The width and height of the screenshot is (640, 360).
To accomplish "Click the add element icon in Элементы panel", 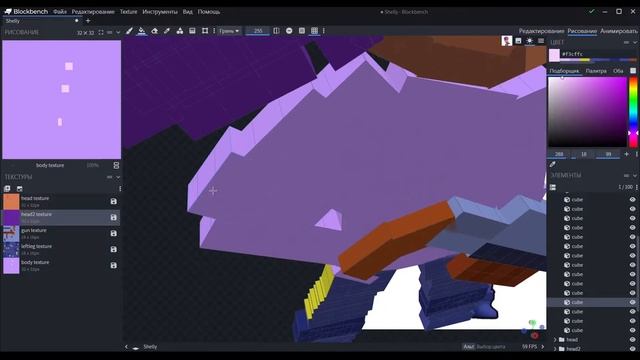I will (x=553, y=187).
